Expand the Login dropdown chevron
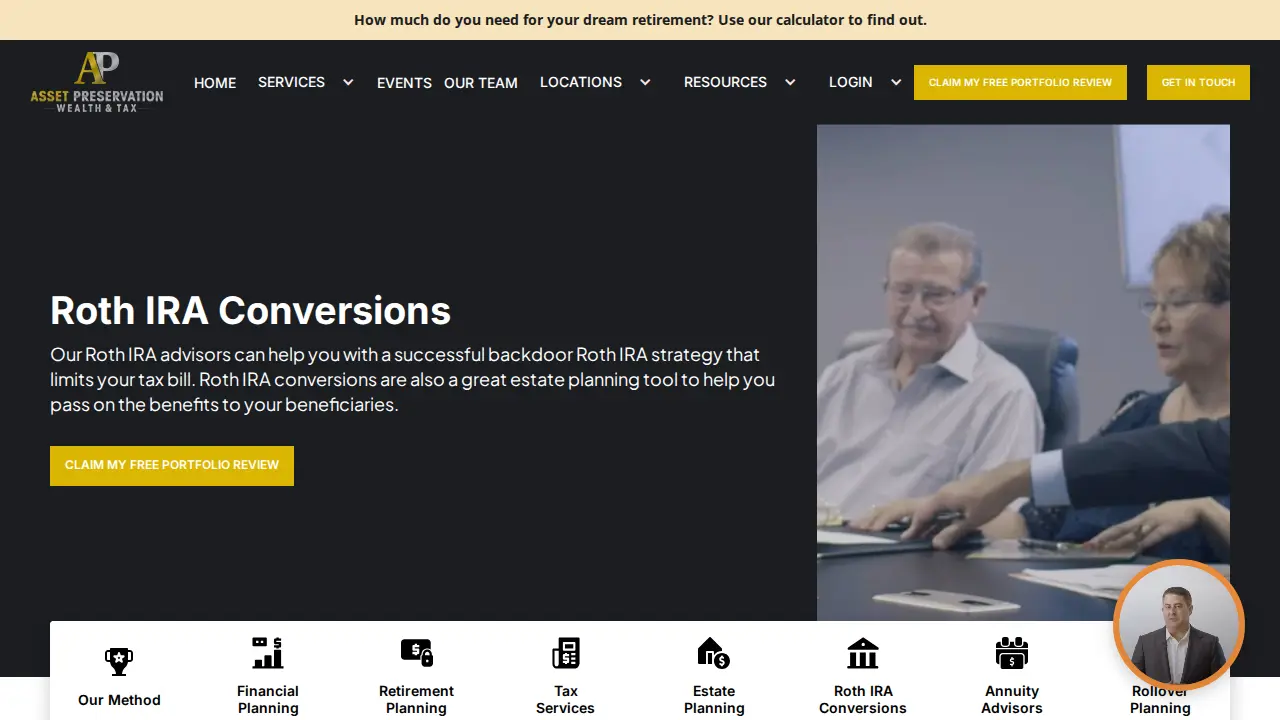Viewport: 1280px width, 720px height. click(x=896, y=82)
